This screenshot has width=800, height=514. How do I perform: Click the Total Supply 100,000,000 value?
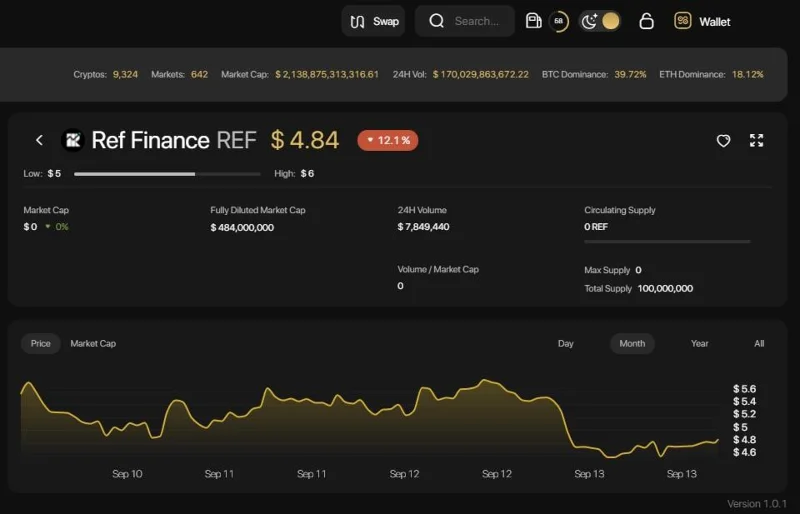665,288
